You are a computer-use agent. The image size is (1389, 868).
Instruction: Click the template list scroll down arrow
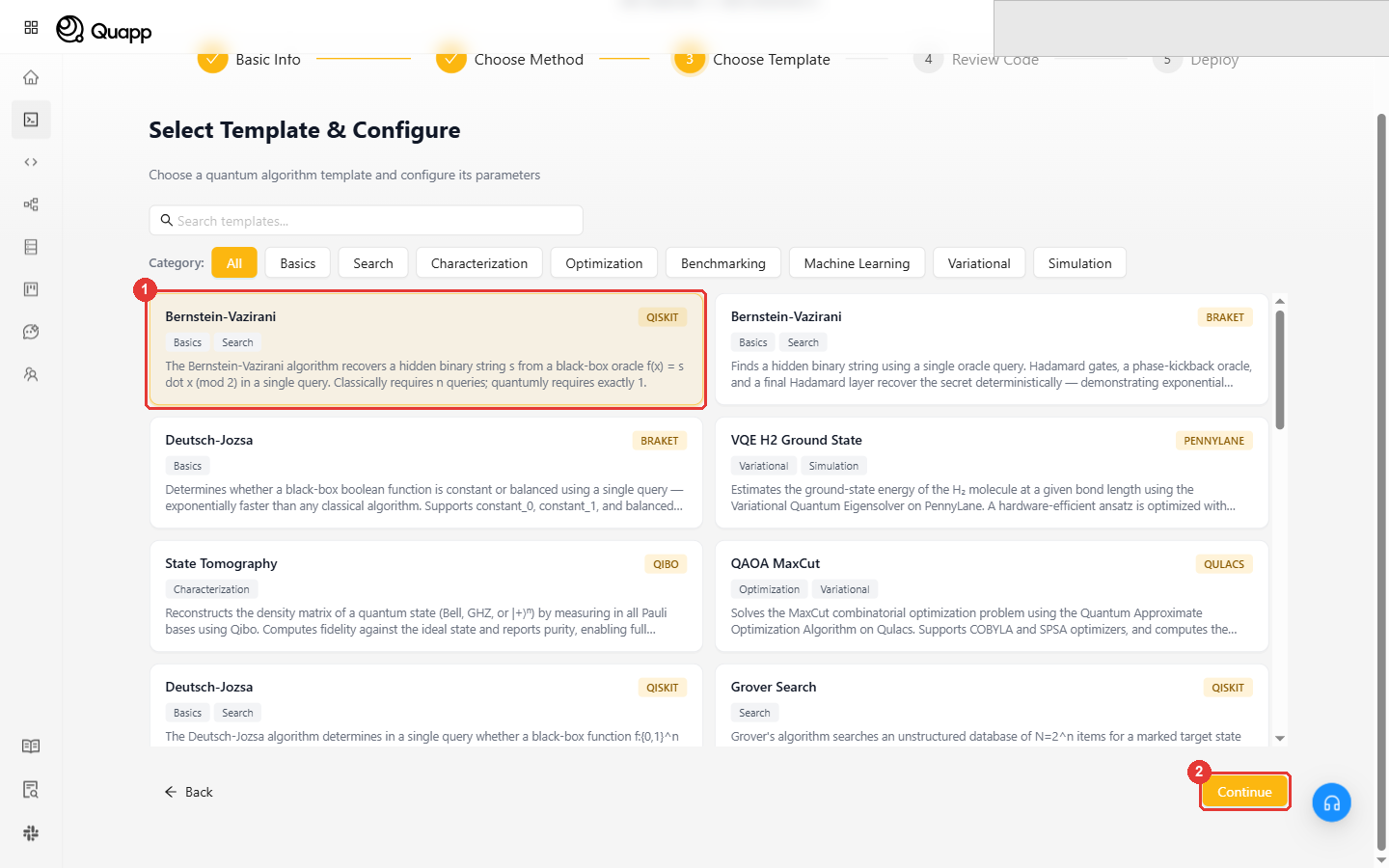(x=1280, y=739)
